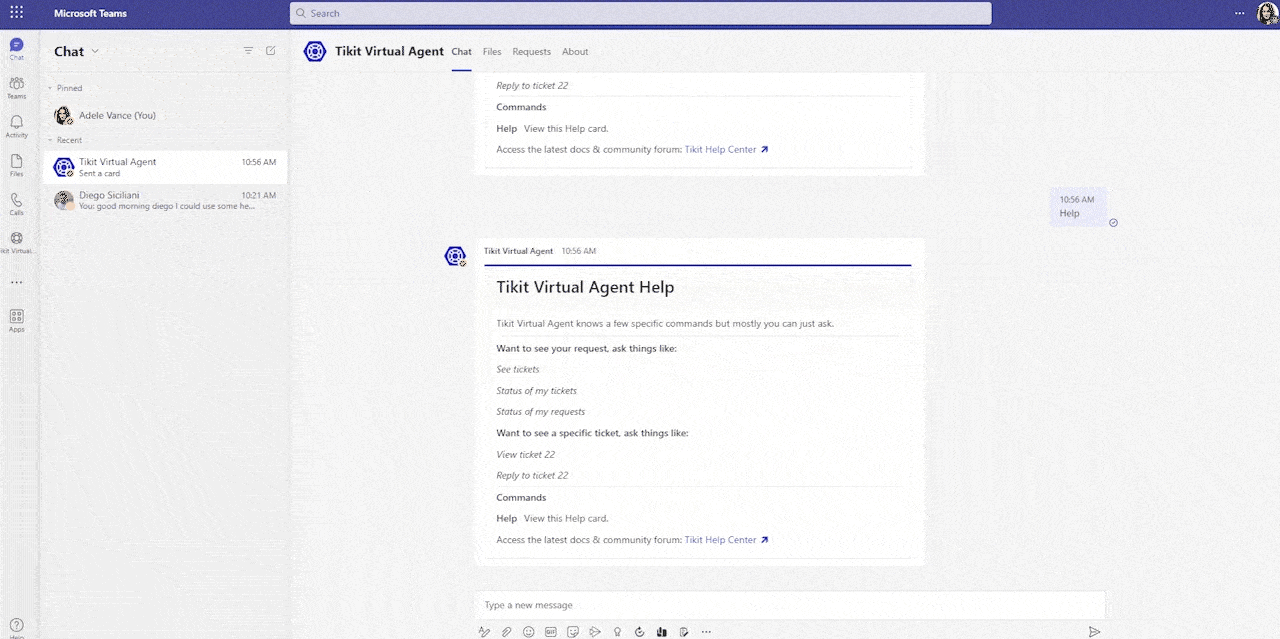This screenshot has height=639, width=1280.
Task: Open the profile picture account menu
Action: point(1267,13)
